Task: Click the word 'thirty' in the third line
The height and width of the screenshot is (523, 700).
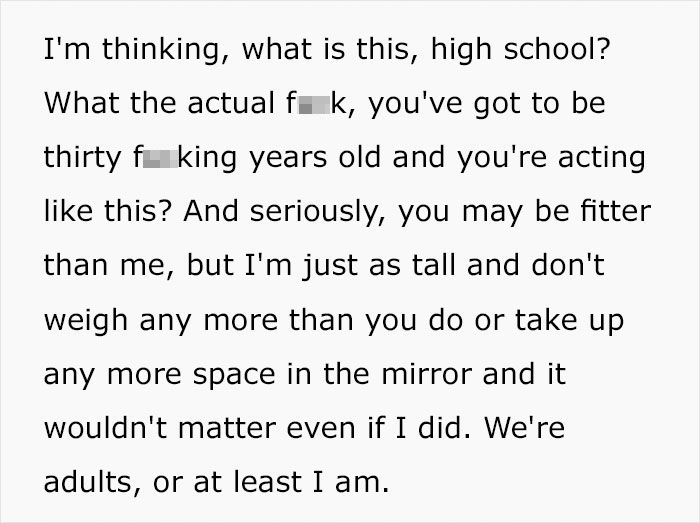Action: click(83, 158)
